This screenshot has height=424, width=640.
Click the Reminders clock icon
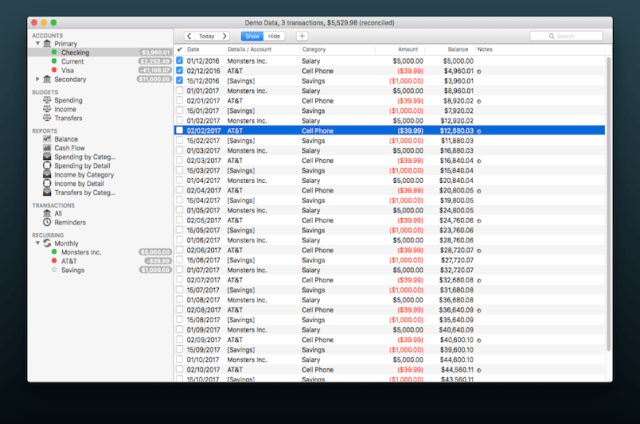click(x=47, y=222)
